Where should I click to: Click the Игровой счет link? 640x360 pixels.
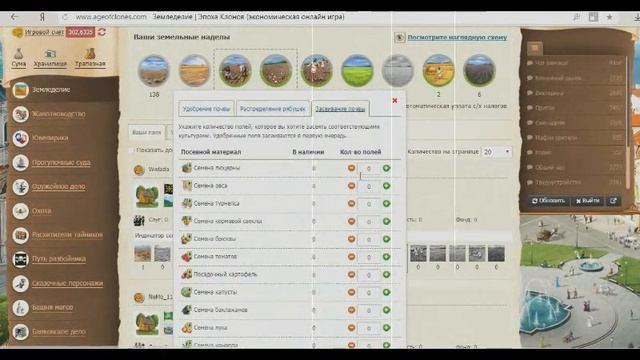tap(44, 32)
